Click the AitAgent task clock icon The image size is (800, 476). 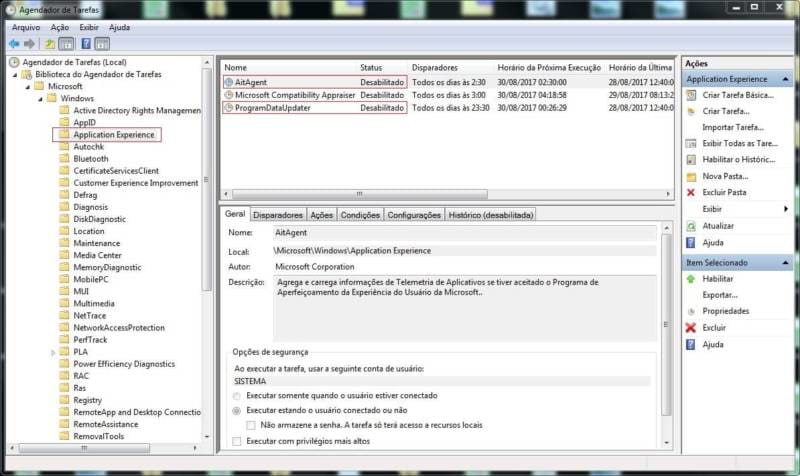[229, 82]
